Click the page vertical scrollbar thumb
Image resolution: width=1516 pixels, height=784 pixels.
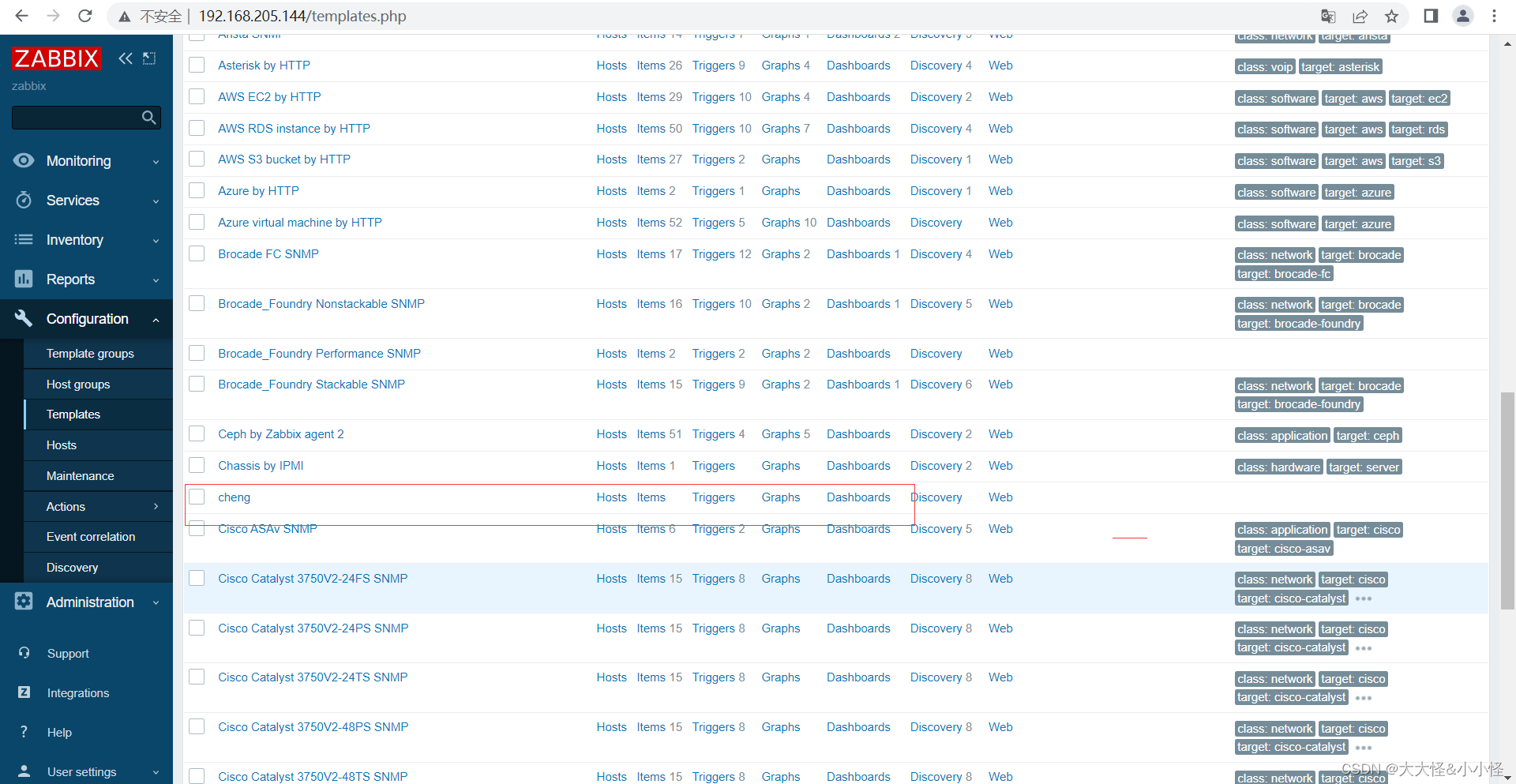coord(1507,501)
